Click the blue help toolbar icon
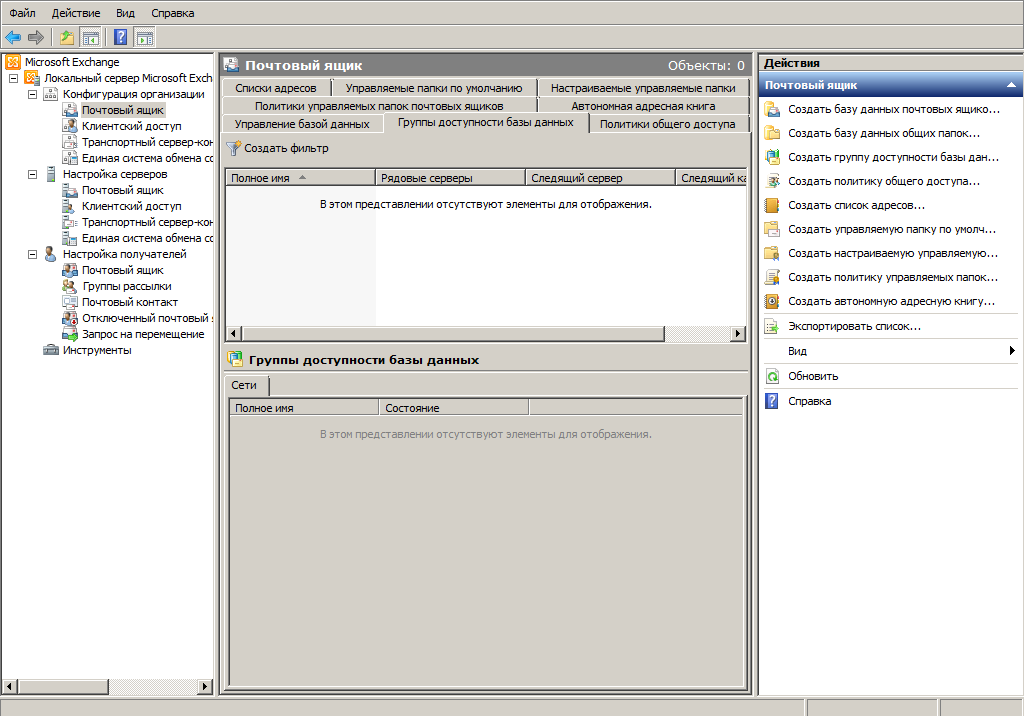 click(121, 37)
